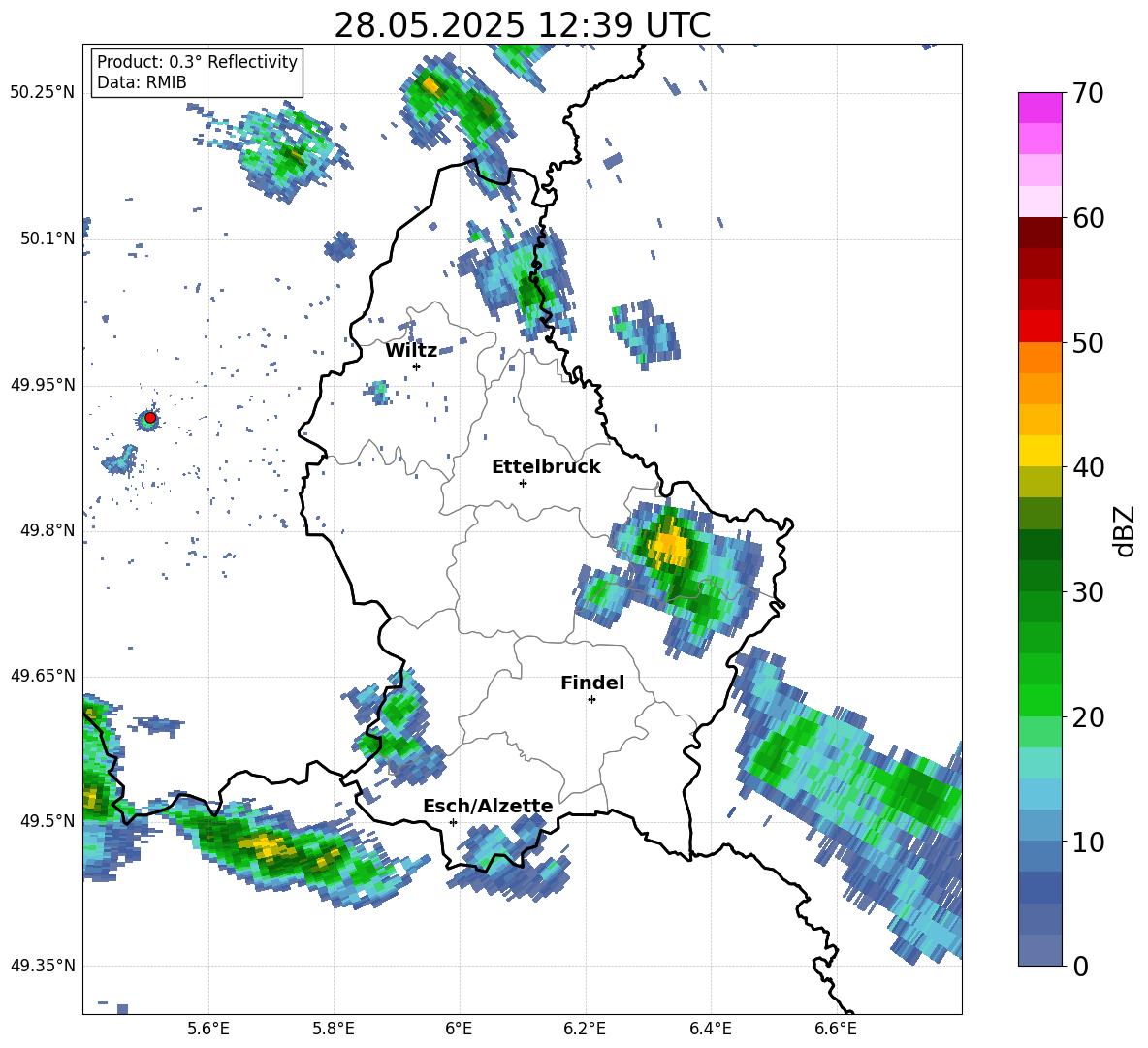Click the yellow echo core southwest of Esch/Alzette
This screenshot has width=1148, height=1048.
click(x=267, y=845)
